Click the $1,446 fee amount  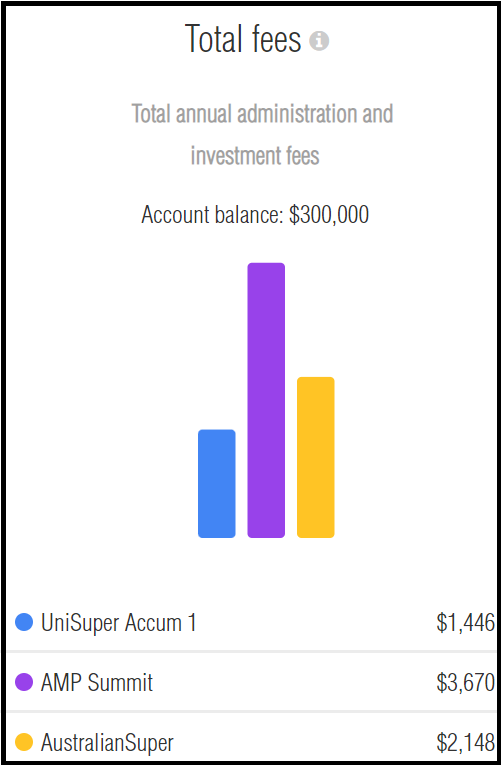(465, 623)
